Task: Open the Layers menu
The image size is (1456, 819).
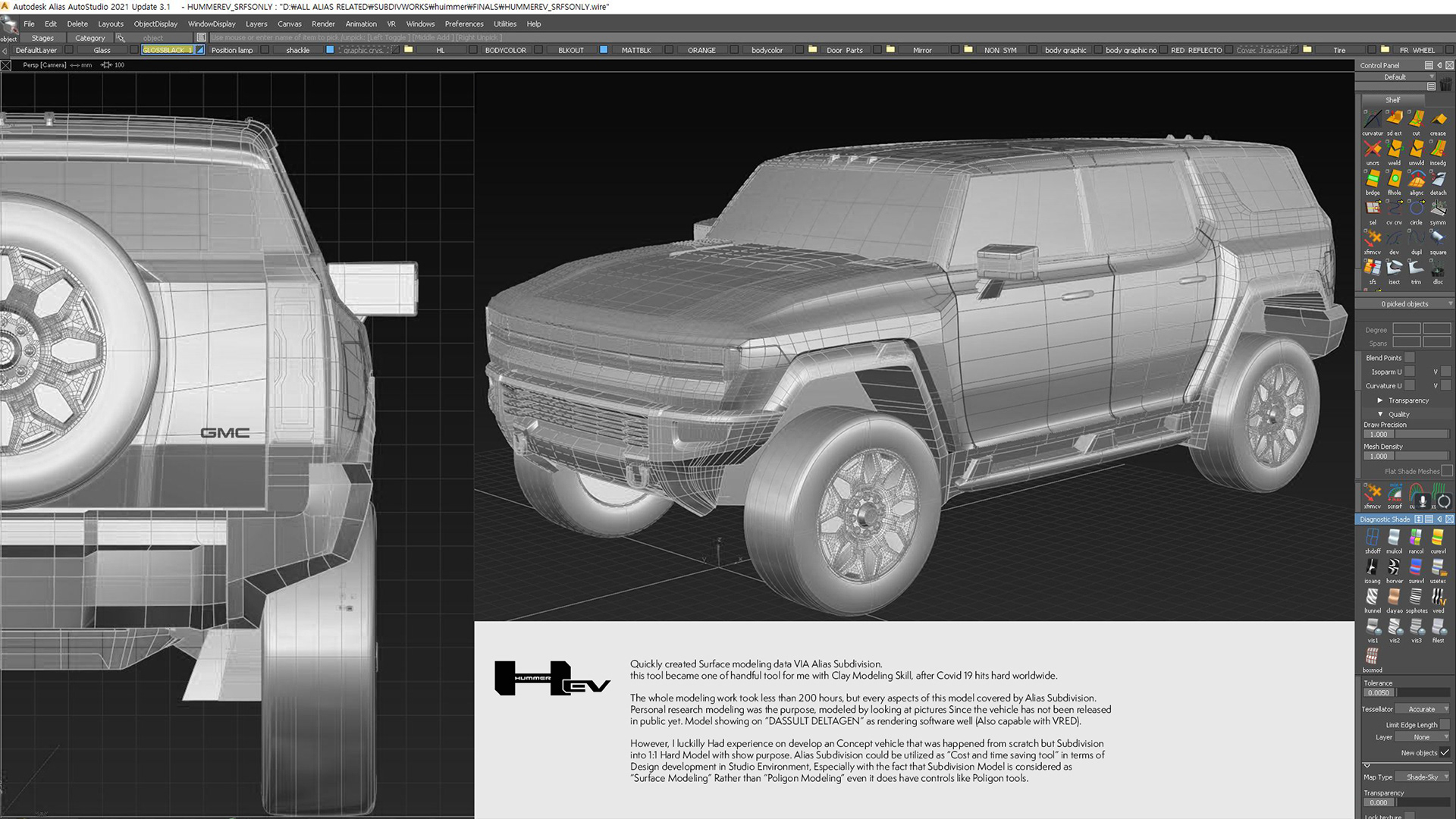Action: click(256, 24)
